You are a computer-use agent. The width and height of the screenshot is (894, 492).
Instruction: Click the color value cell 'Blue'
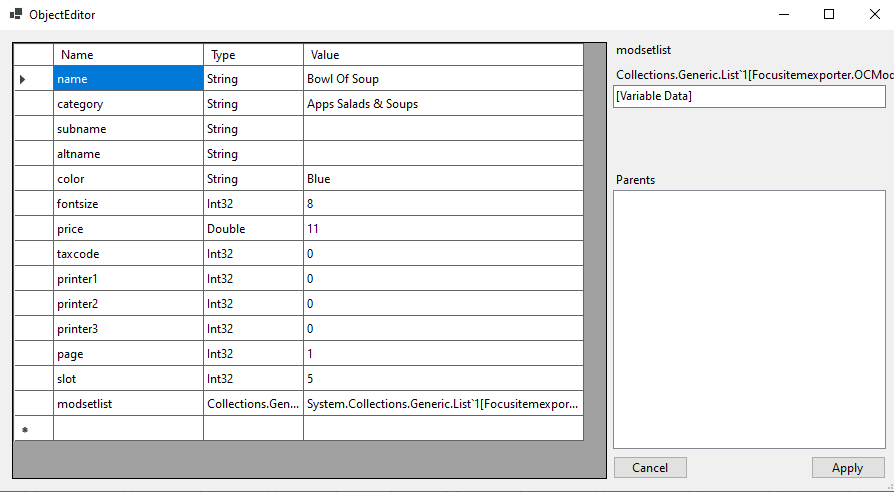(x=442, y=179)
